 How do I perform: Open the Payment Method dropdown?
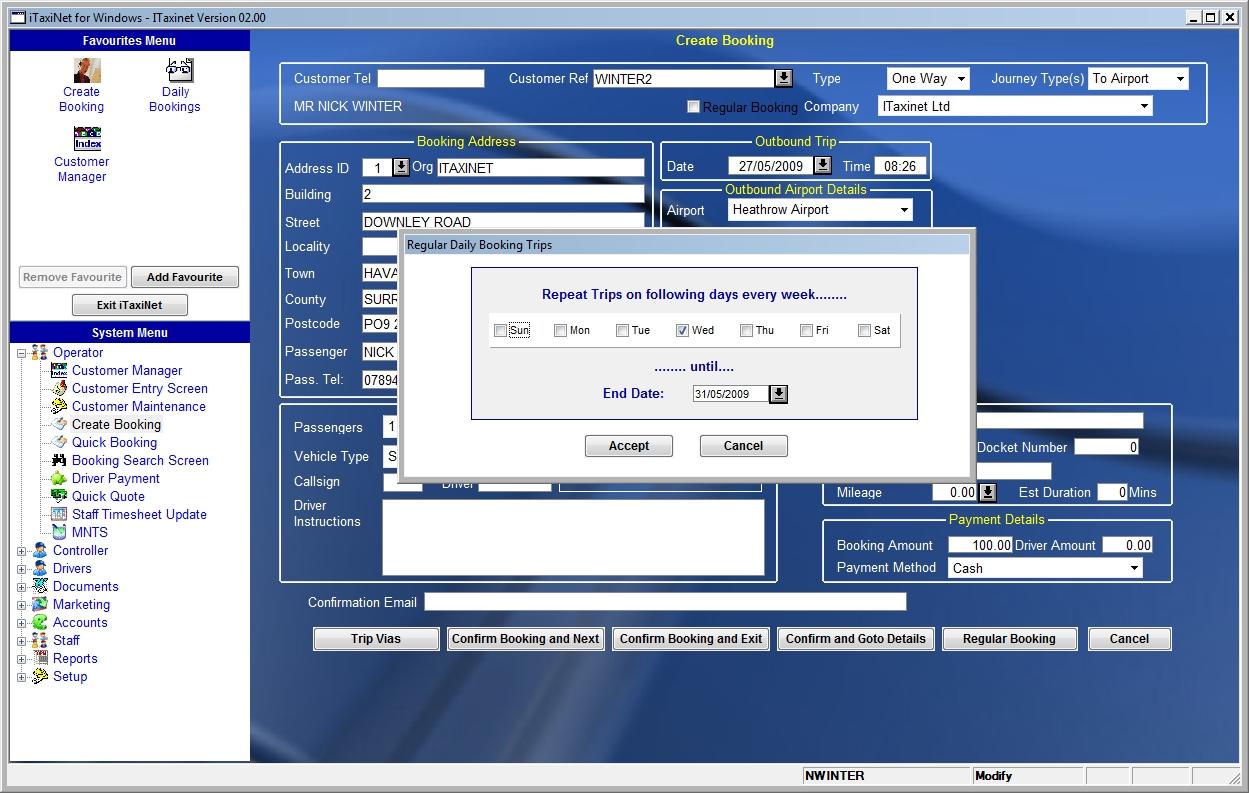(1134, 568)
